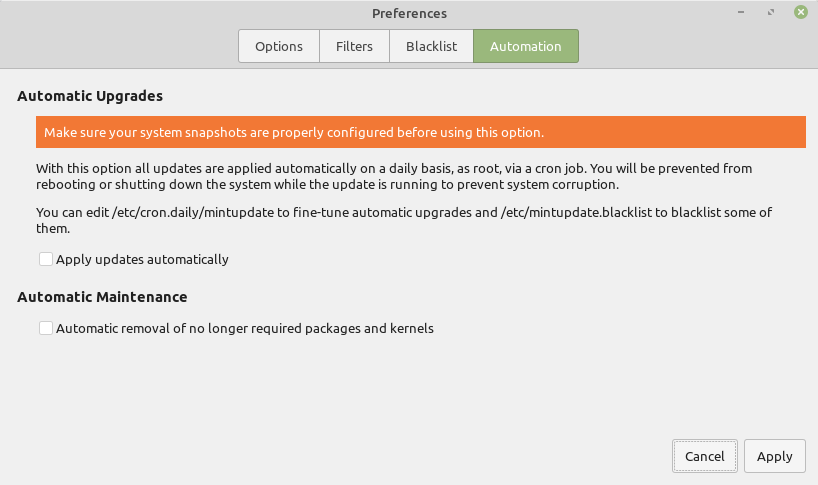Switch to the Options tab
Screen dimensions: 818x485
point(279,46)
